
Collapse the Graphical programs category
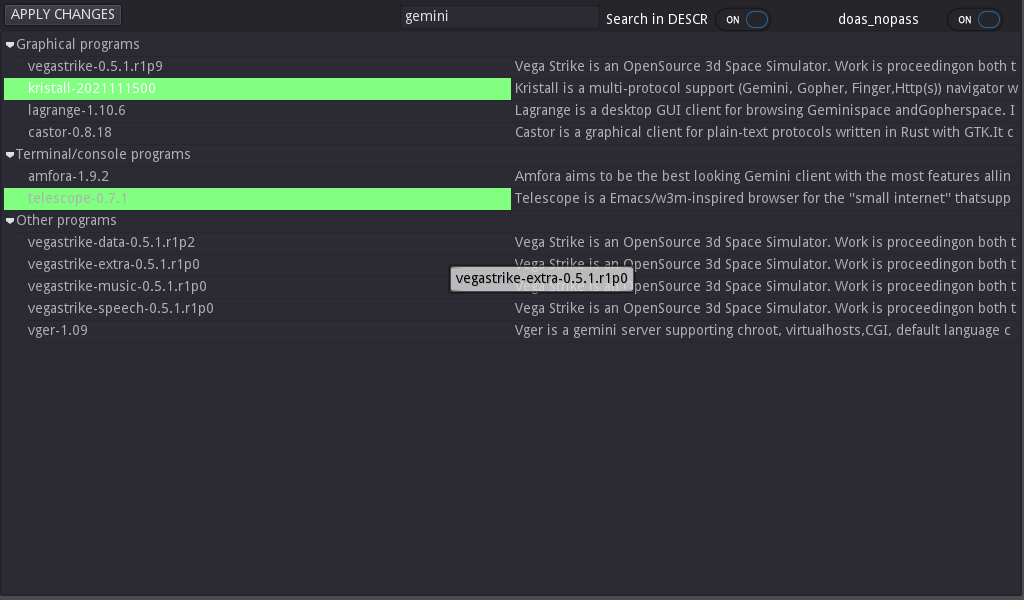point(10,45)
